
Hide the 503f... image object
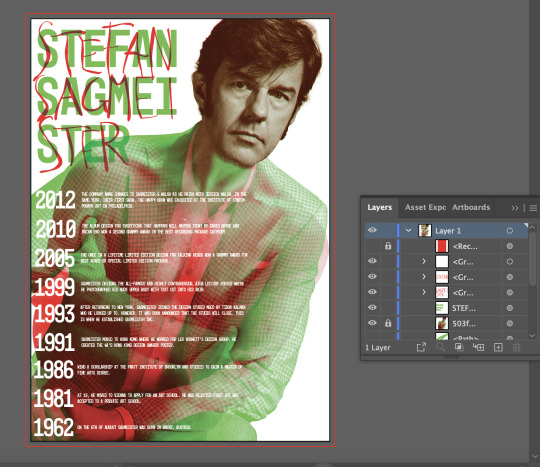coord(372,323)
